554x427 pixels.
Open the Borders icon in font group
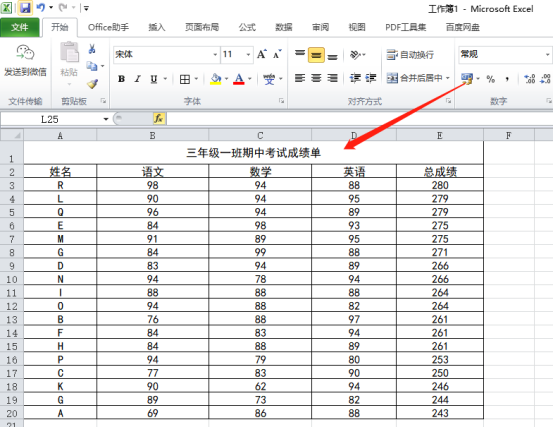pyautogui.click(x=185, y=79)
